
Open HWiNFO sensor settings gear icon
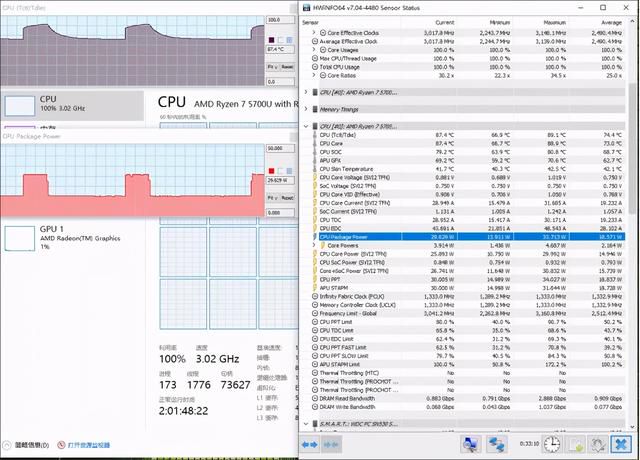click(x=598, y=444)
